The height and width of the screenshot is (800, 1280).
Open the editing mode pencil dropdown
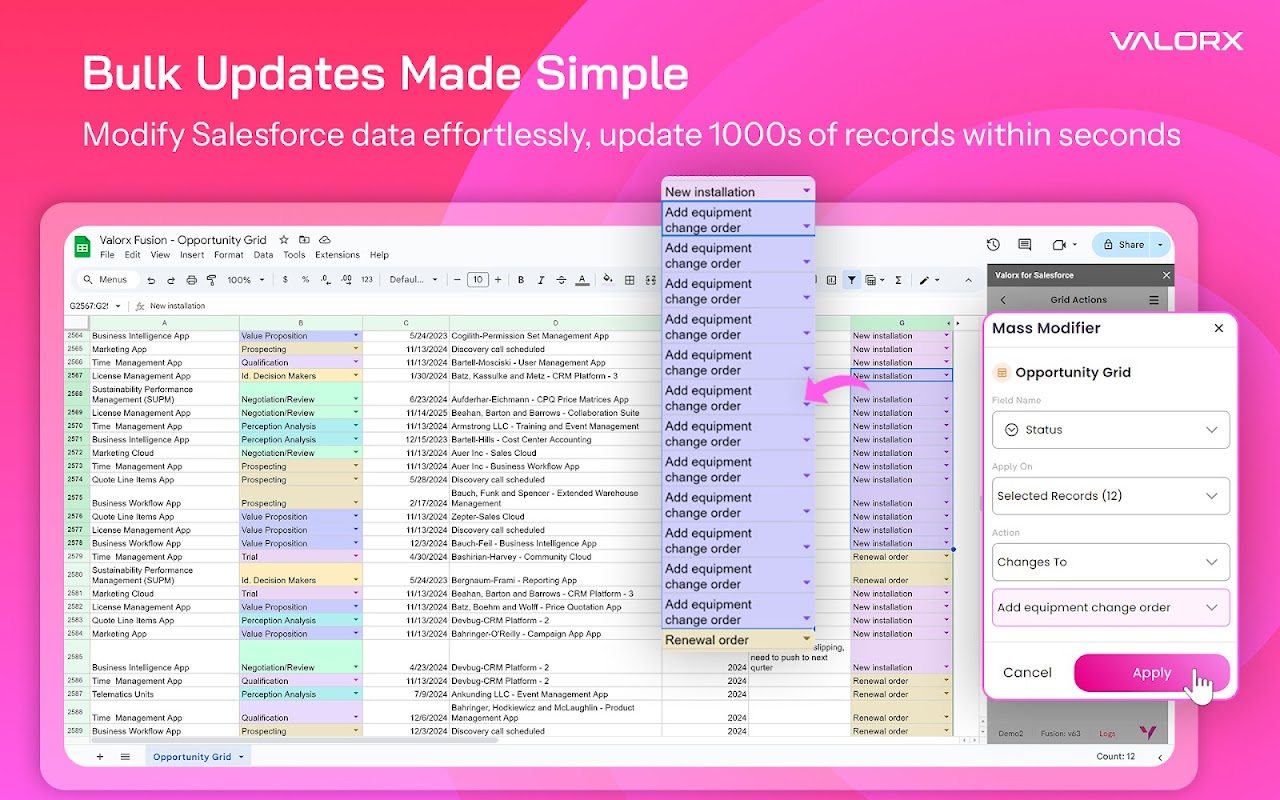(929, 280)
